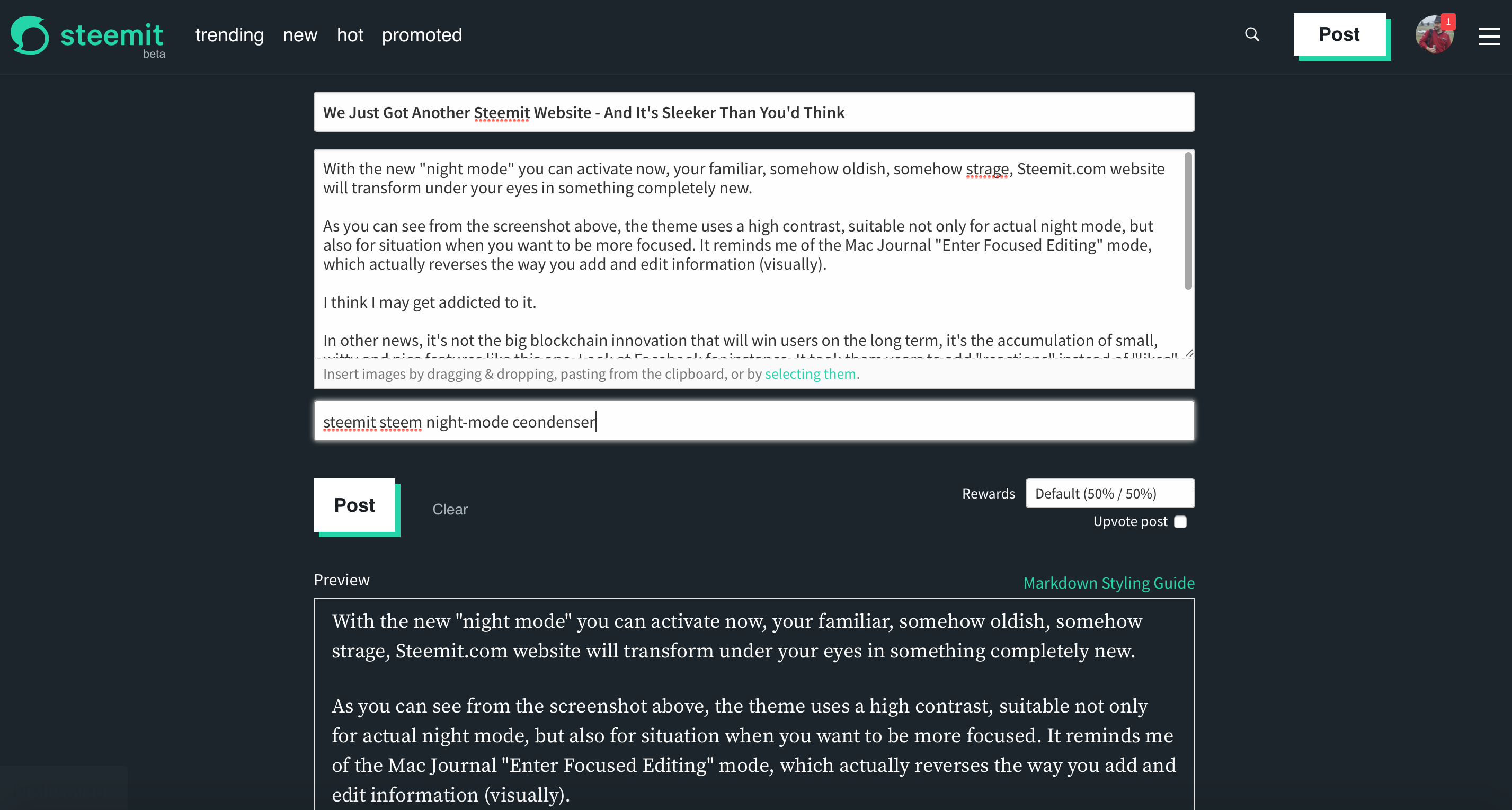Click the Clear button
1512x810 pixels.
(450, 509)
